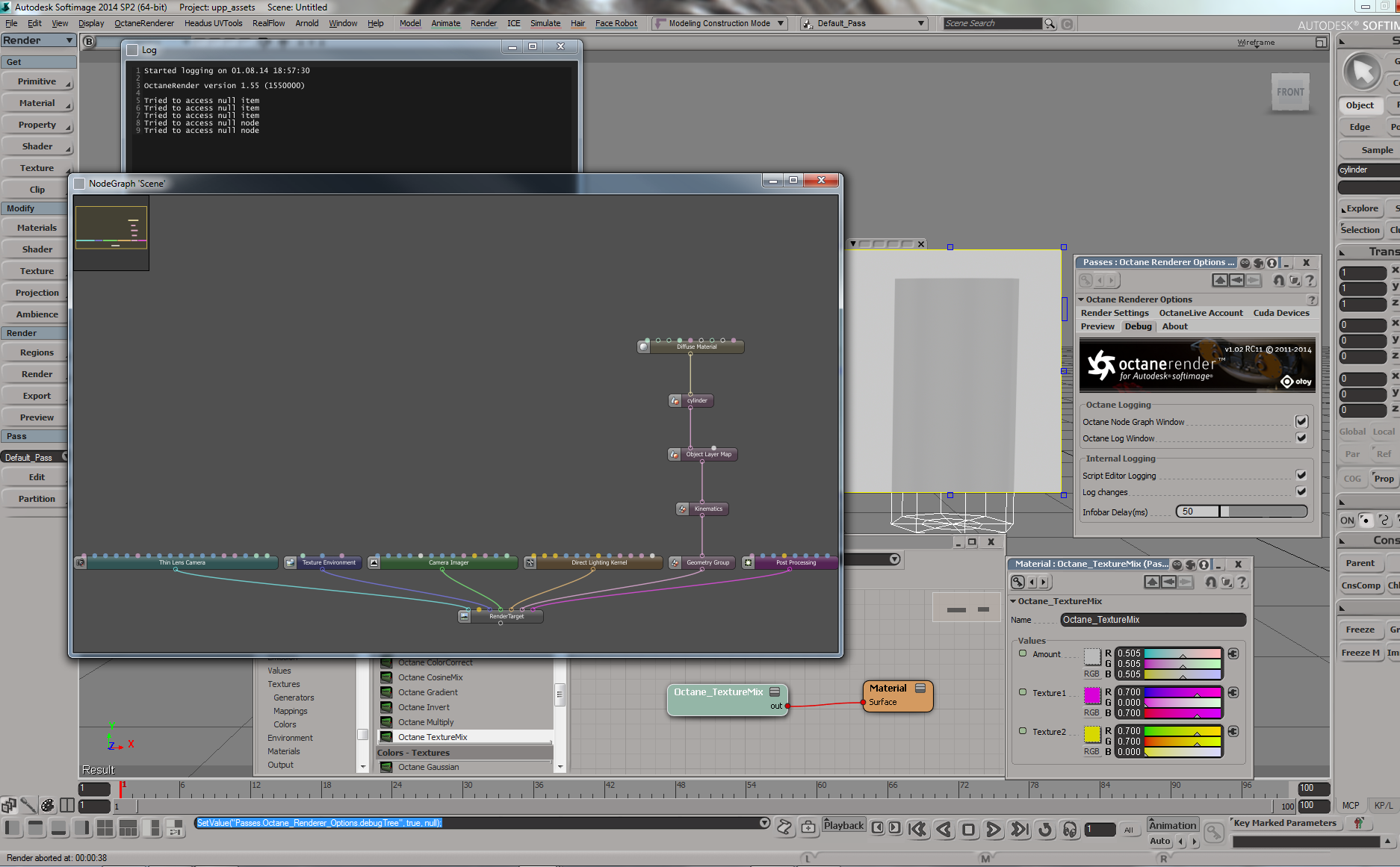Click the search magnifier next to Scene Search
The height and width of the screenshot is (867, 1400).
point(1050,24)
